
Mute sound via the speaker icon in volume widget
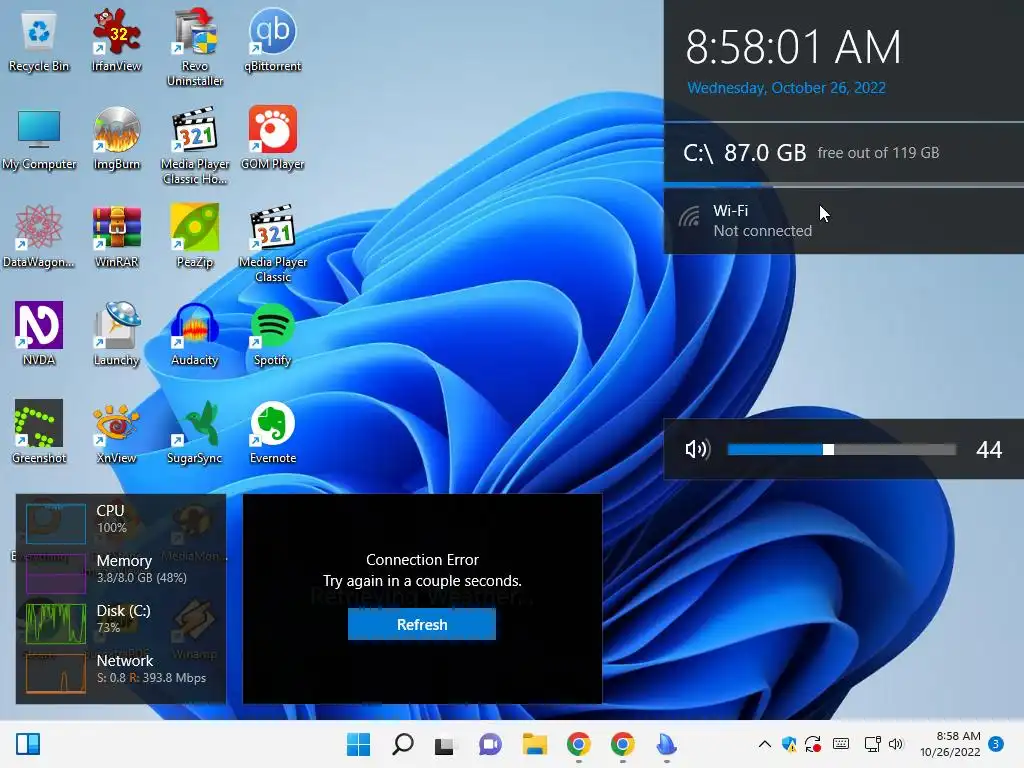click(697, 449)
